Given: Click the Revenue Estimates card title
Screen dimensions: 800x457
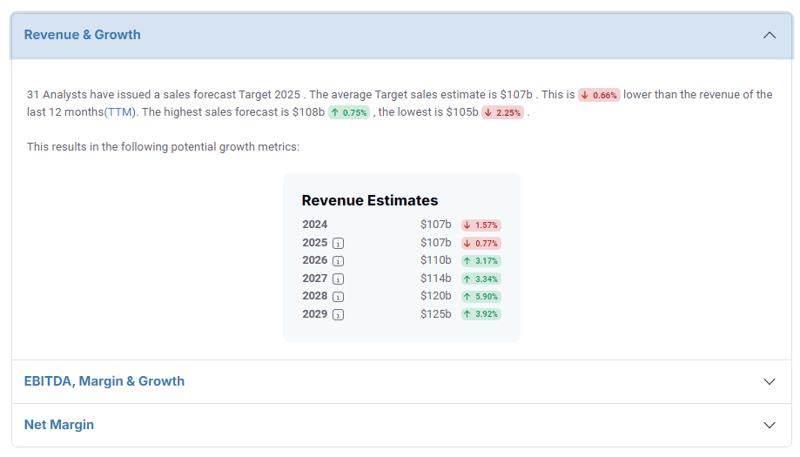Looking at the screenshot, I should 370,200.
